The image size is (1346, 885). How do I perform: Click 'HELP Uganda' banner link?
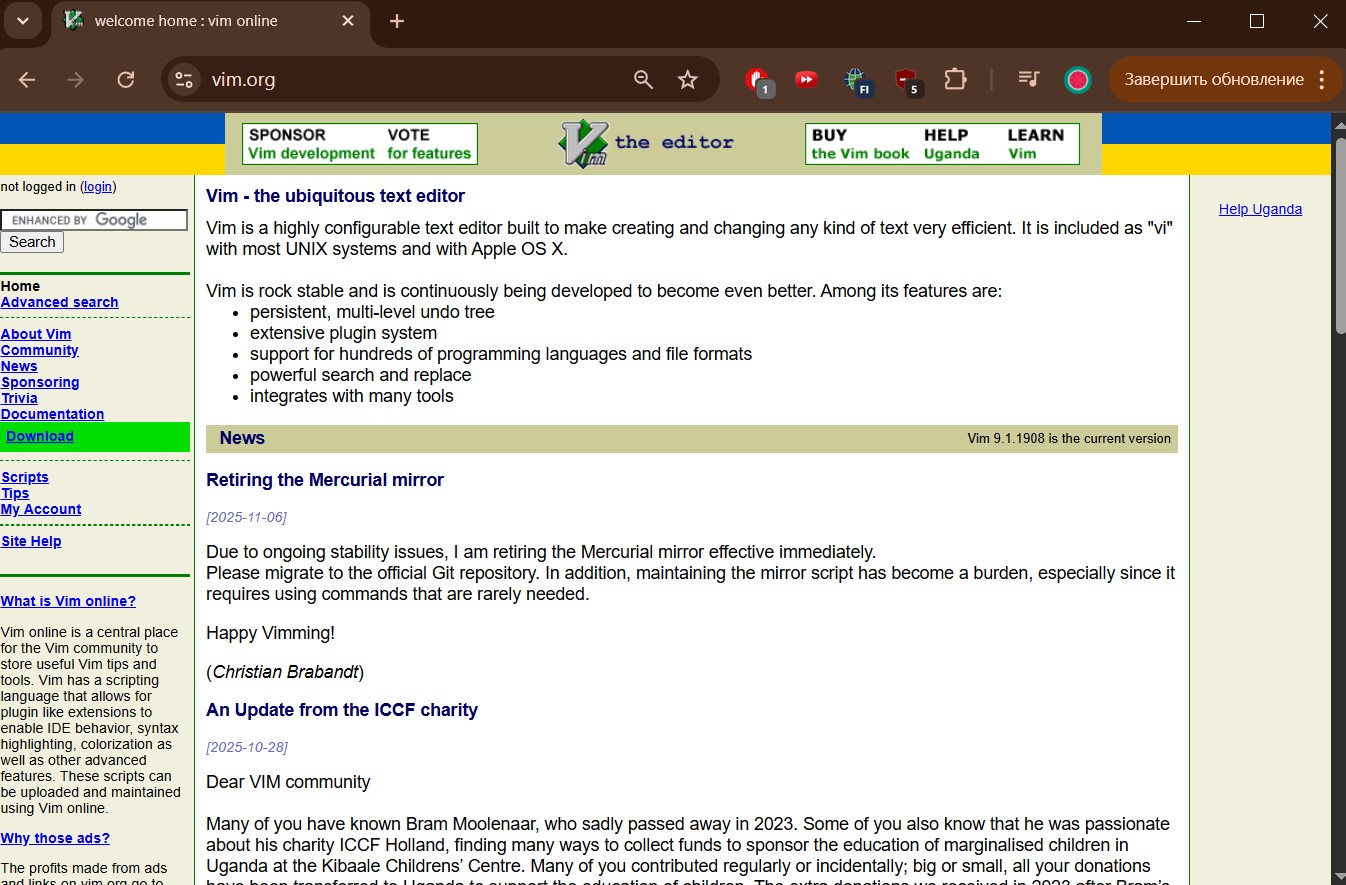click(952, 144)
